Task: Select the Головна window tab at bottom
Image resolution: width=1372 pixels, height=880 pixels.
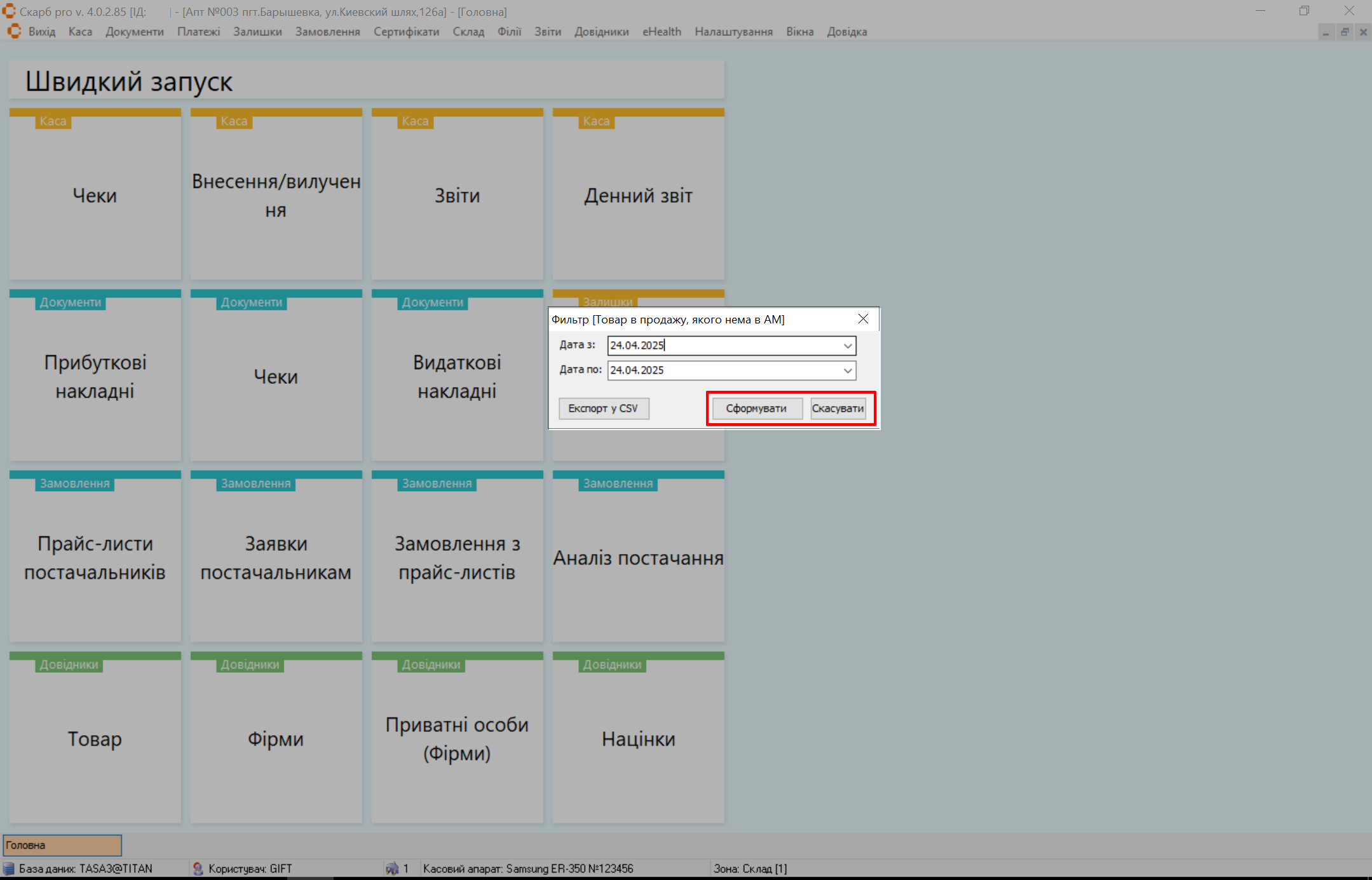Action: 62,845
